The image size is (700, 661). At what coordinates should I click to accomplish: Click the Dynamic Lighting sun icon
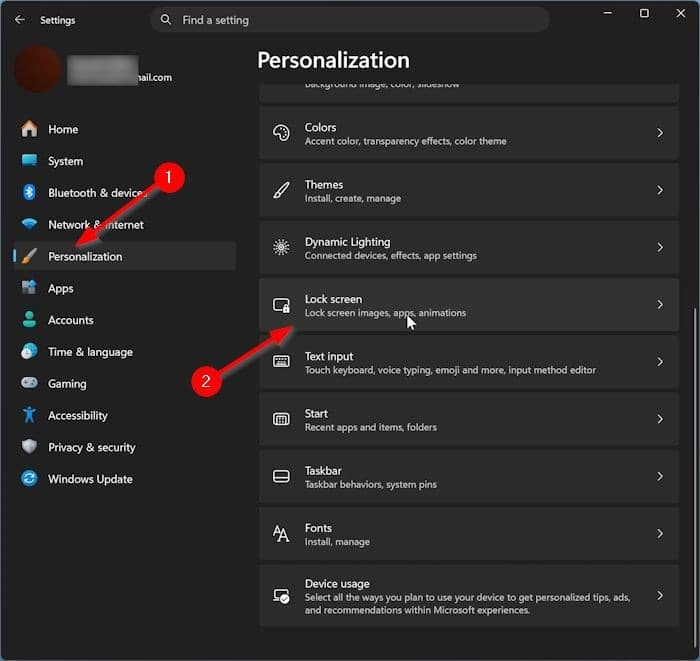tap(281, 247)
